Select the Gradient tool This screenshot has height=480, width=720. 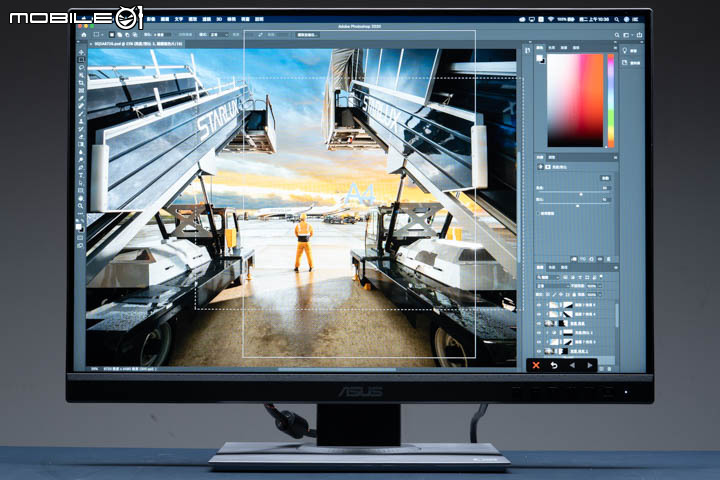point(82,144)
